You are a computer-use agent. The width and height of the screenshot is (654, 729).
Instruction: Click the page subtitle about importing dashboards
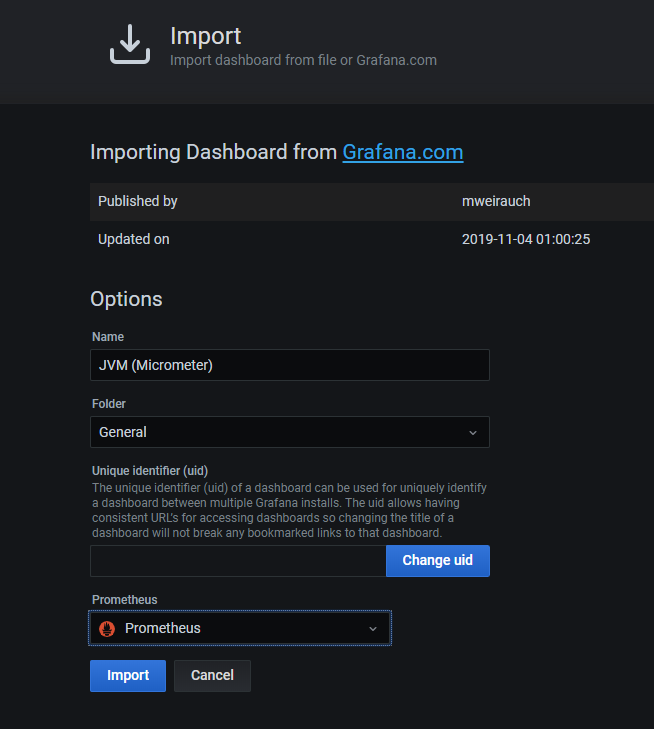click(303, 60)
